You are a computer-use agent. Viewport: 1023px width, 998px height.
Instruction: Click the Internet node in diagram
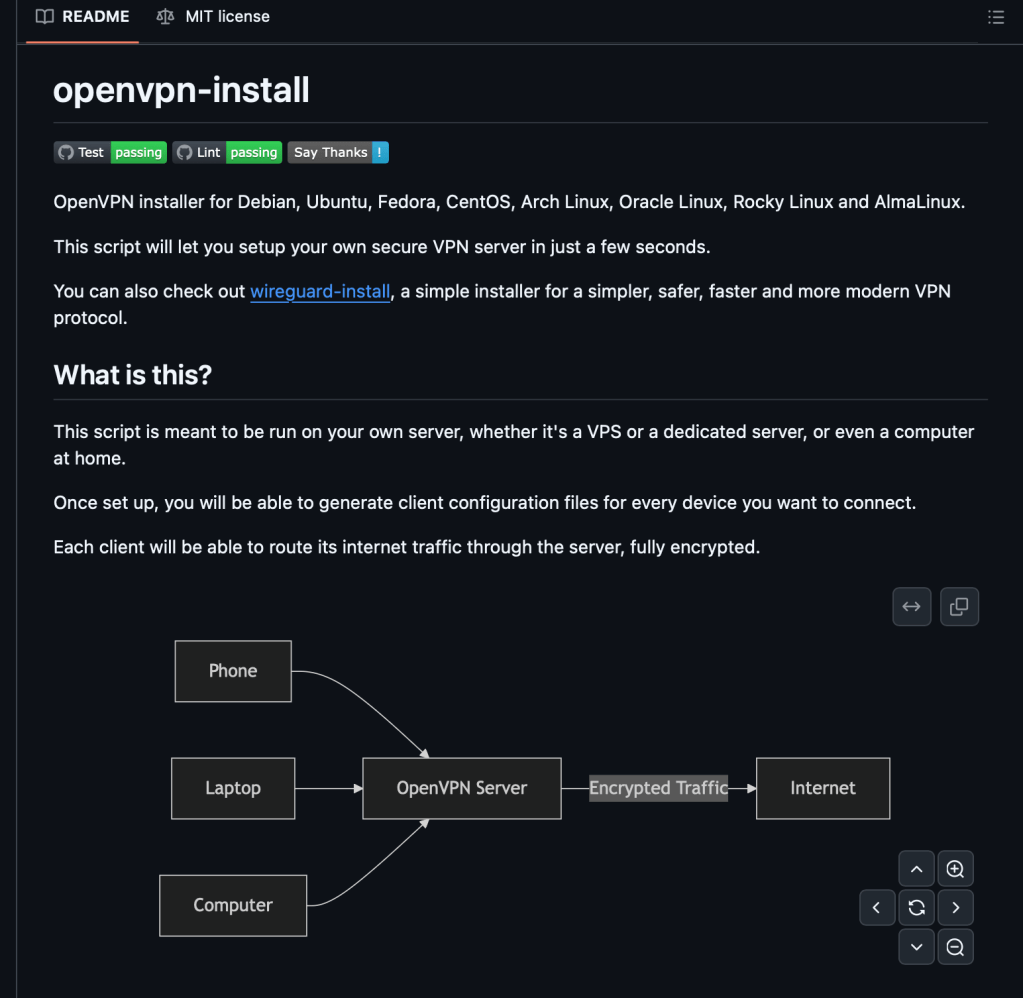[x=822, y=788]
